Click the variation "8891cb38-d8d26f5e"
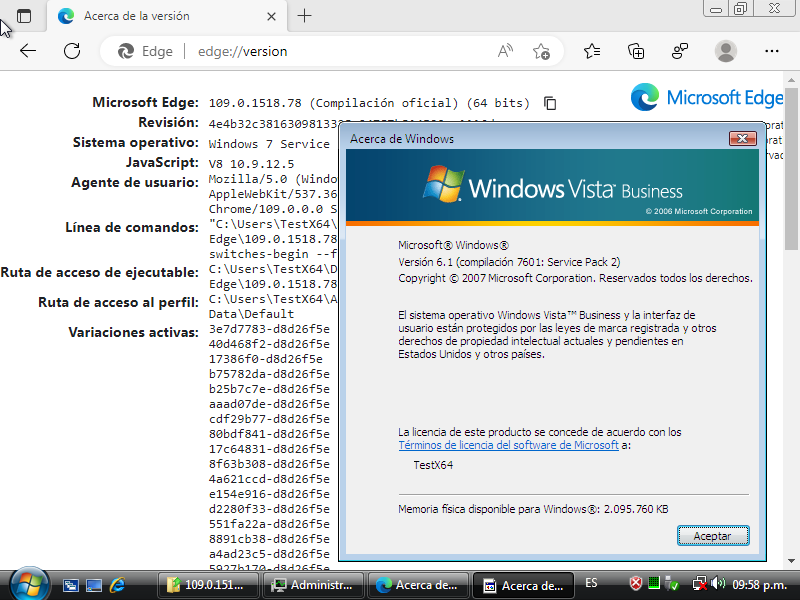 (x=269, y=539)
